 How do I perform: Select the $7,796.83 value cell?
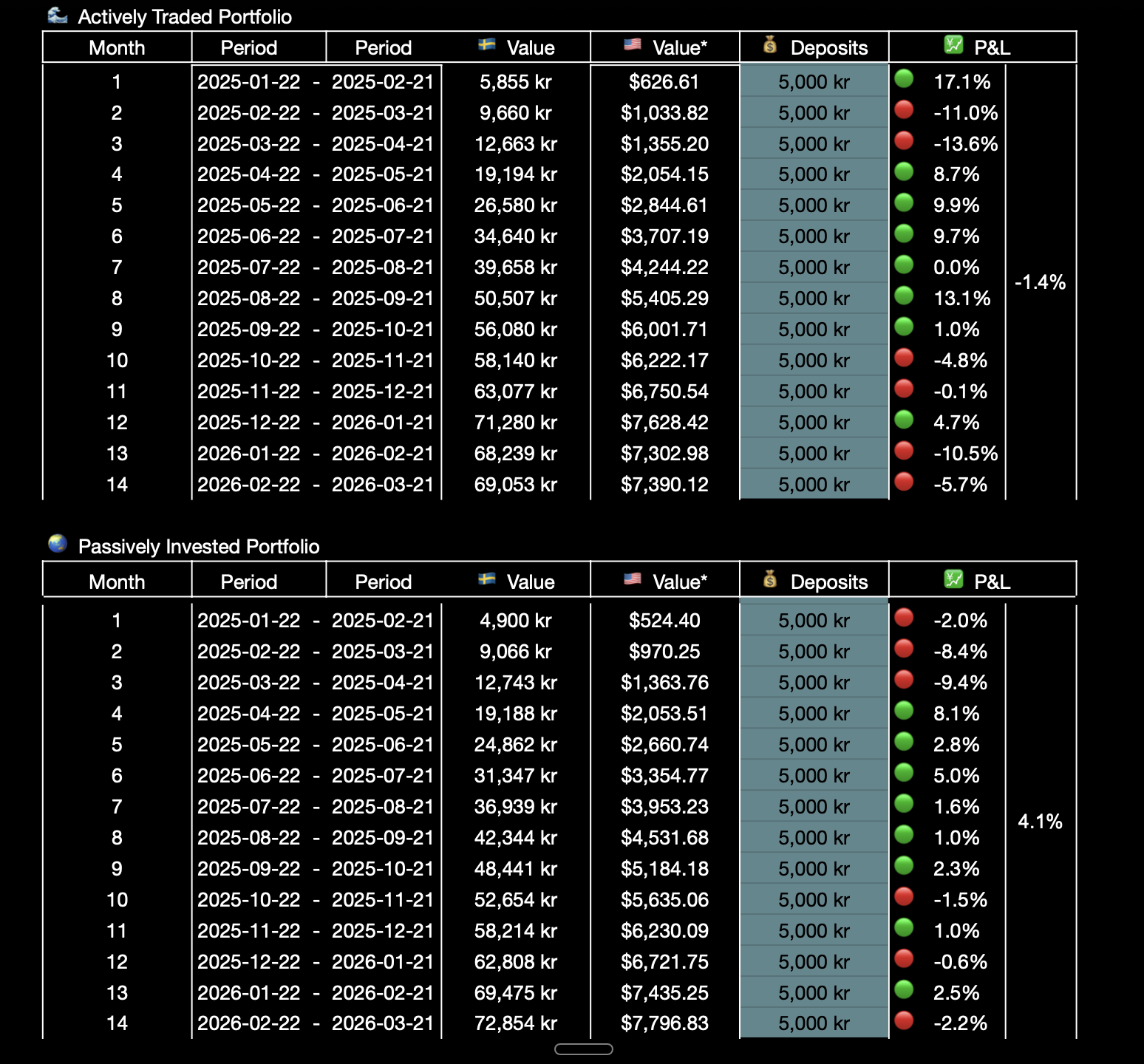(664, 1023)
